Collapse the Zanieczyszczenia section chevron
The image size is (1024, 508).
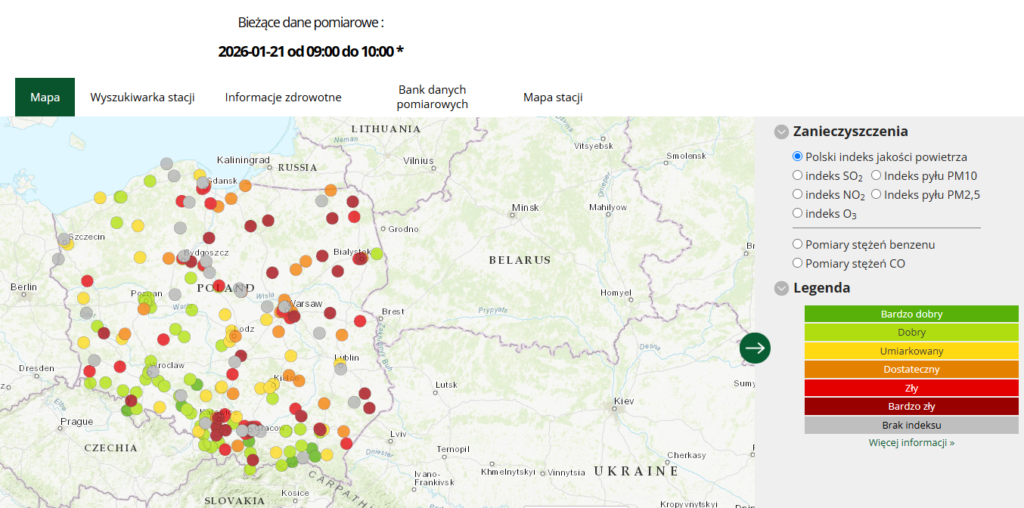[x=781, y=132]
